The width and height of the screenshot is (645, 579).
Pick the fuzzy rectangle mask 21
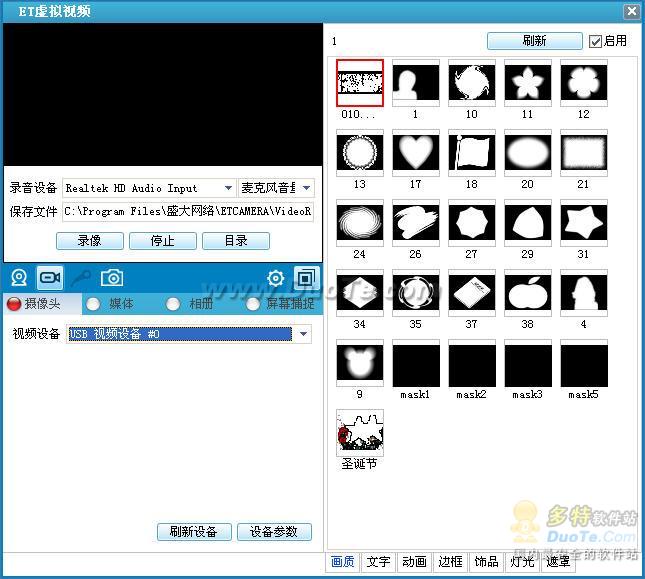[x=584, y=153]
